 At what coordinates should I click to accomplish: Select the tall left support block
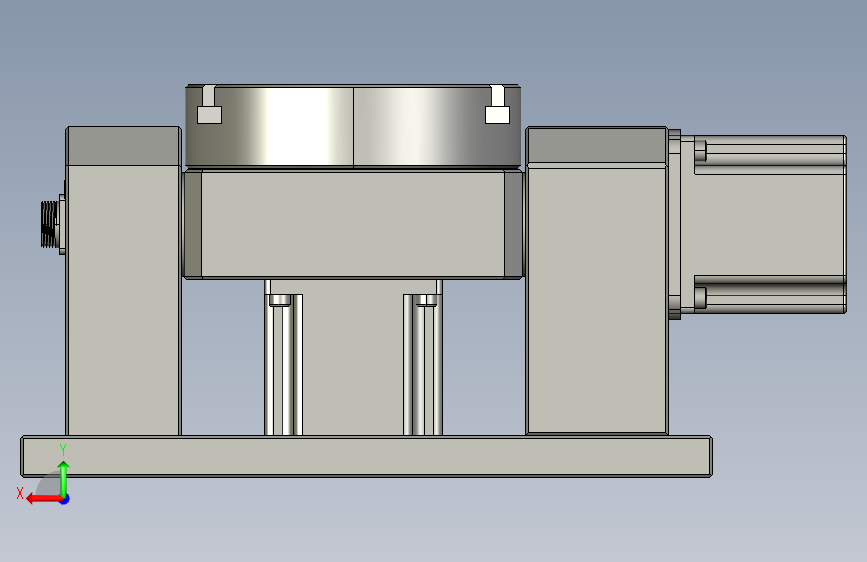123,281
